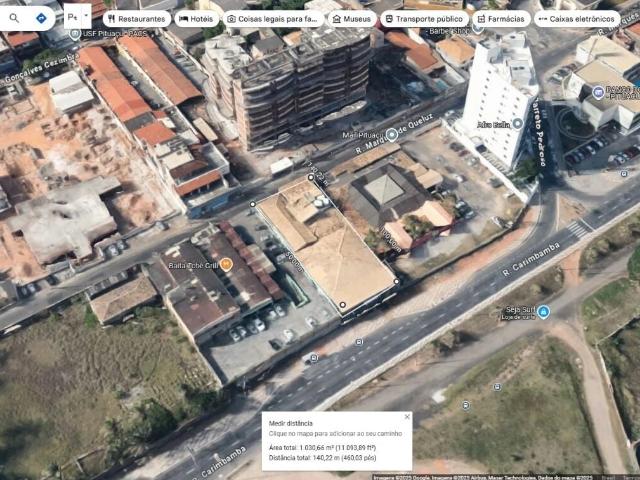The height and width of the screenshot is (480, 640).
Task: Open directions with the blue diamond icon
Action: pos(41,18)
